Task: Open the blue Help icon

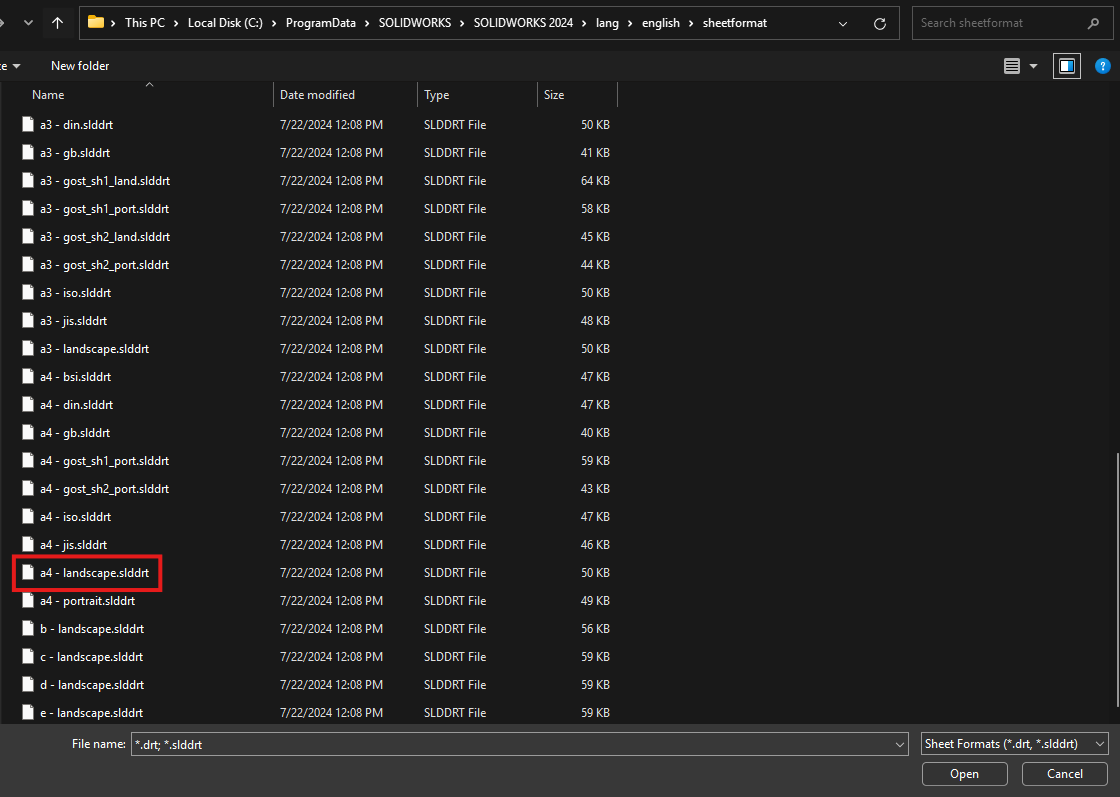Action: [x=1103, y=66]
